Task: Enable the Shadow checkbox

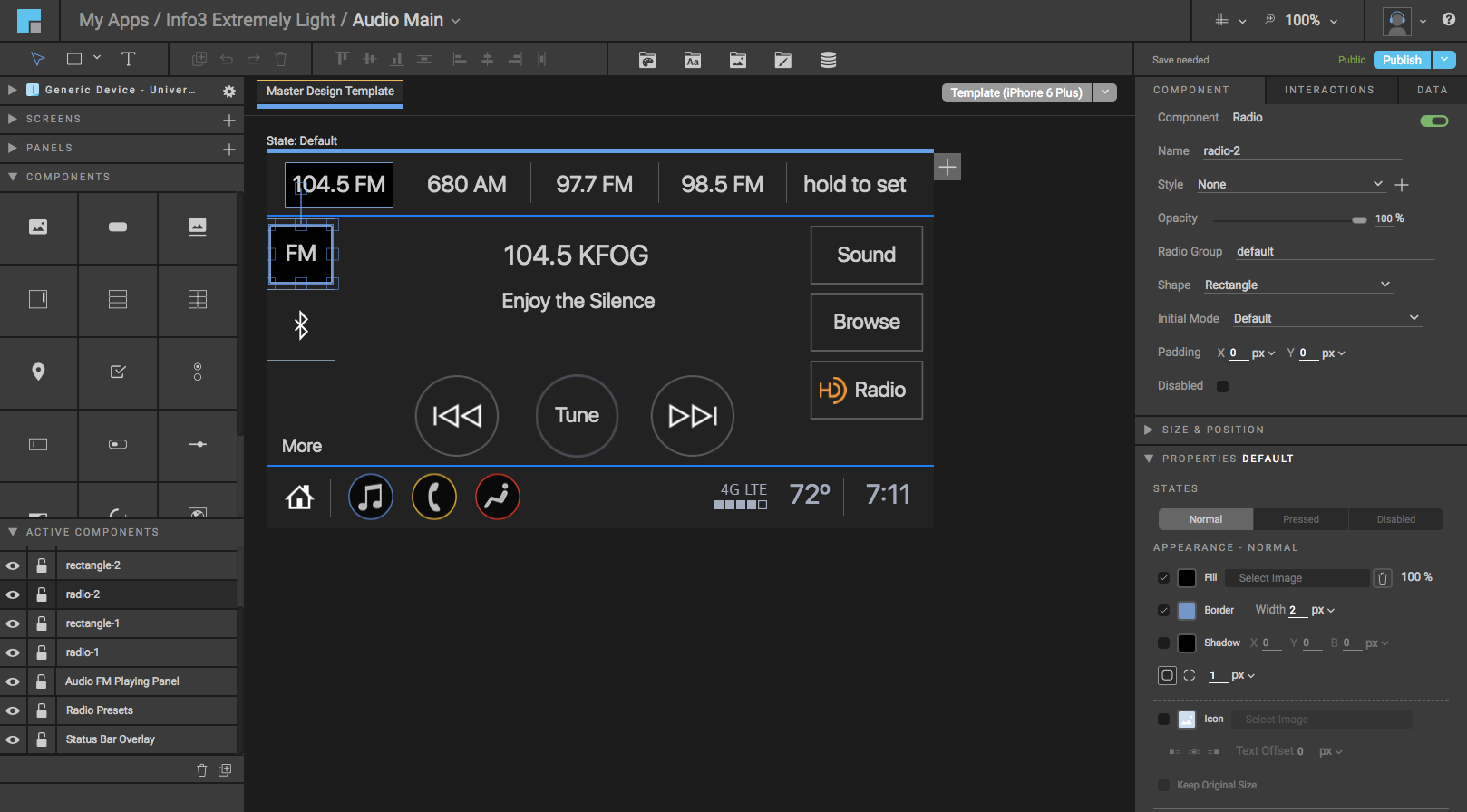Action: [x=1163, y=643]
